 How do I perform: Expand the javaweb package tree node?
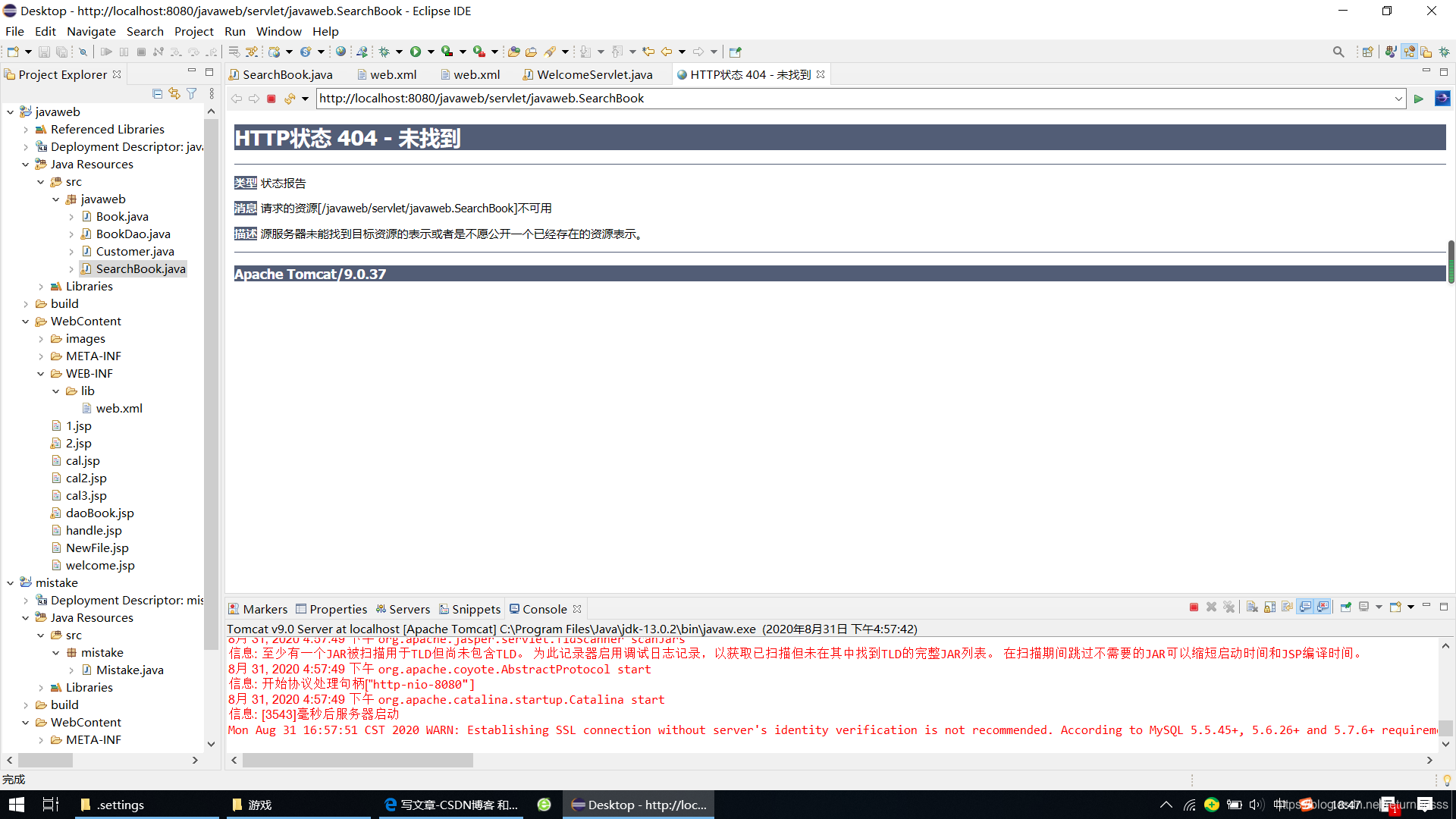click(x=57, y=199)
